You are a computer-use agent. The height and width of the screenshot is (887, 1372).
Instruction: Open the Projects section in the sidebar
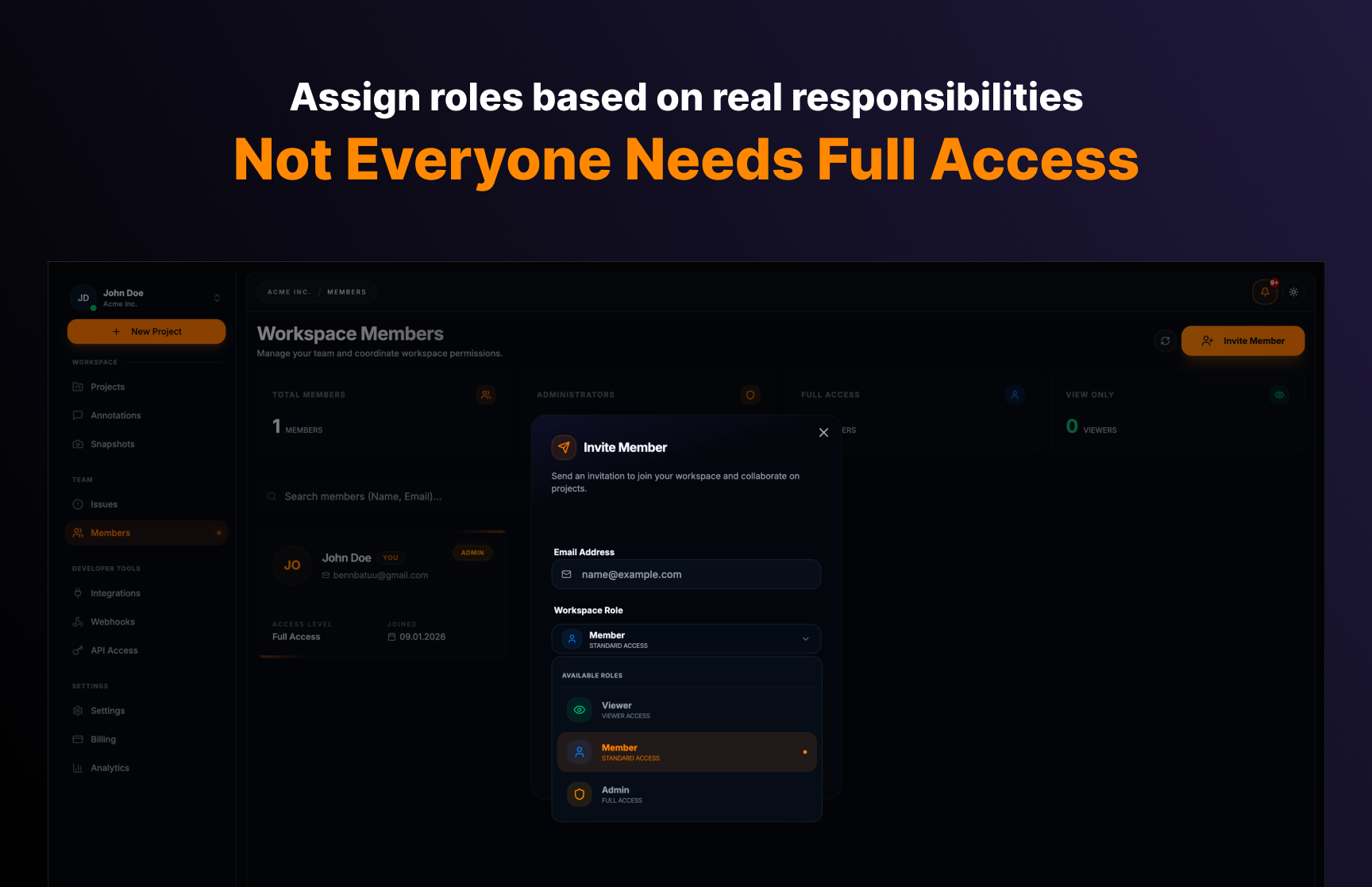(x=106, y=387)
